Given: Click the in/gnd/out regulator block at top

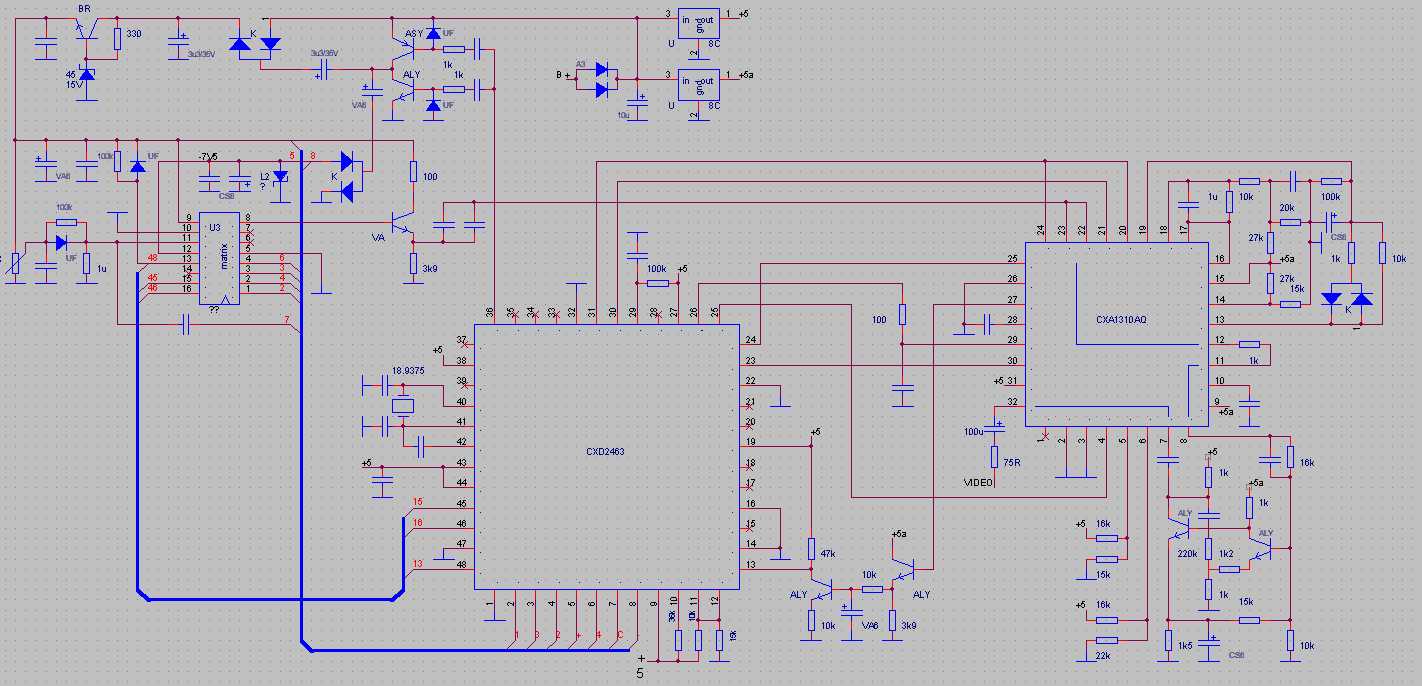Looking at the screenshot, I should tap(699, 22).
